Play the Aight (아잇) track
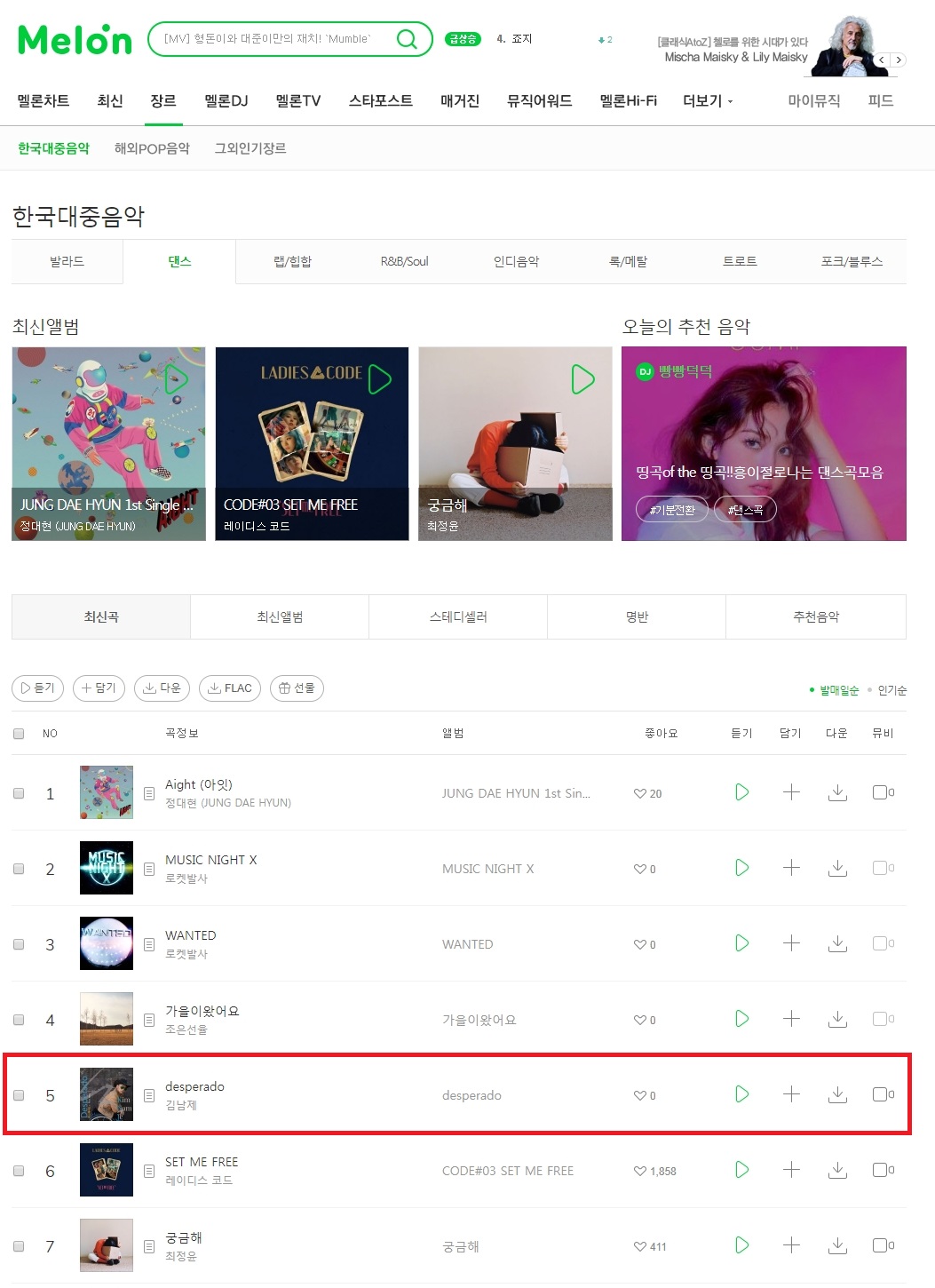This screenshot has width=935, height=1288. point(742,792)
